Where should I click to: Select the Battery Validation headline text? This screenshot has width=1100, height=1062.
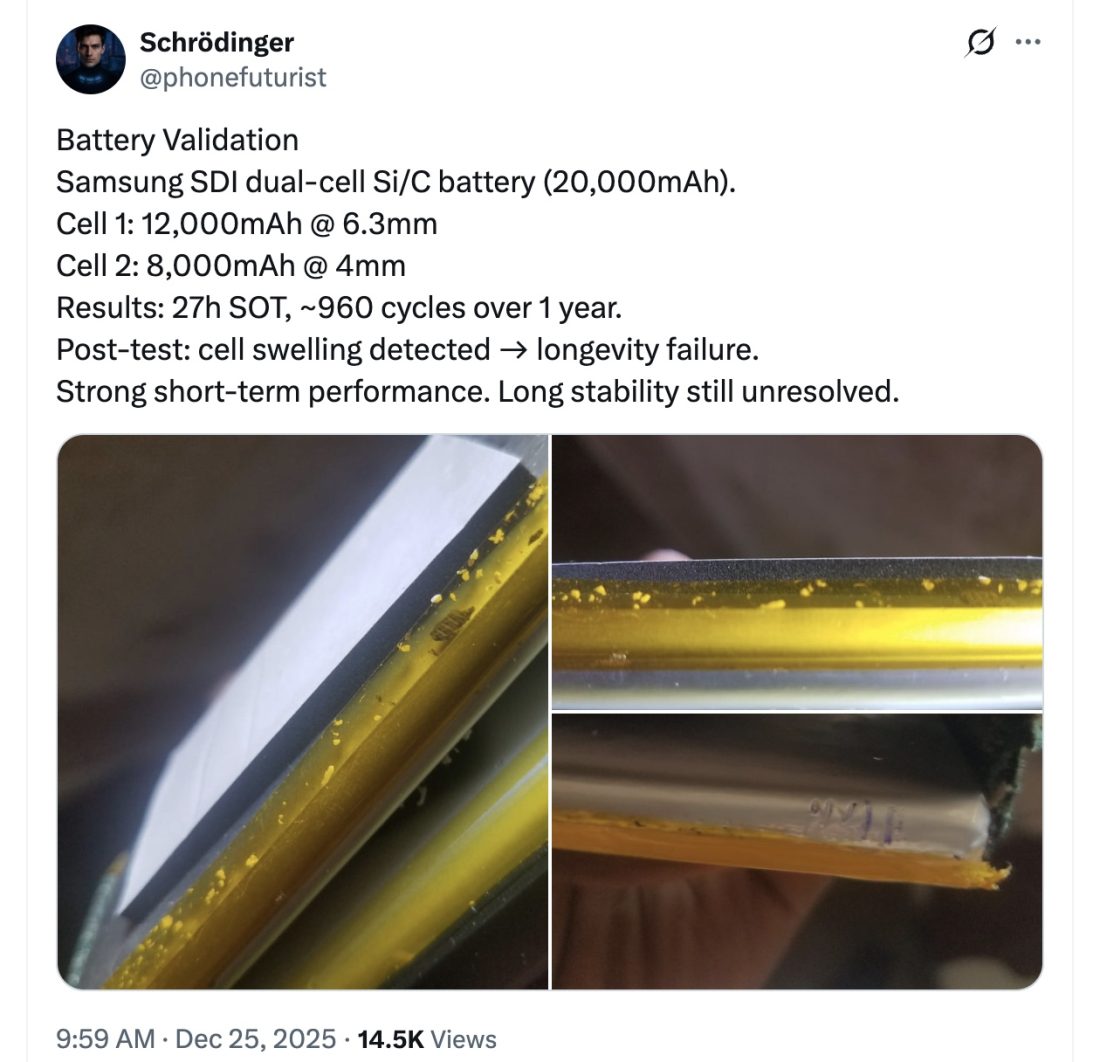(x=177, y=140)
